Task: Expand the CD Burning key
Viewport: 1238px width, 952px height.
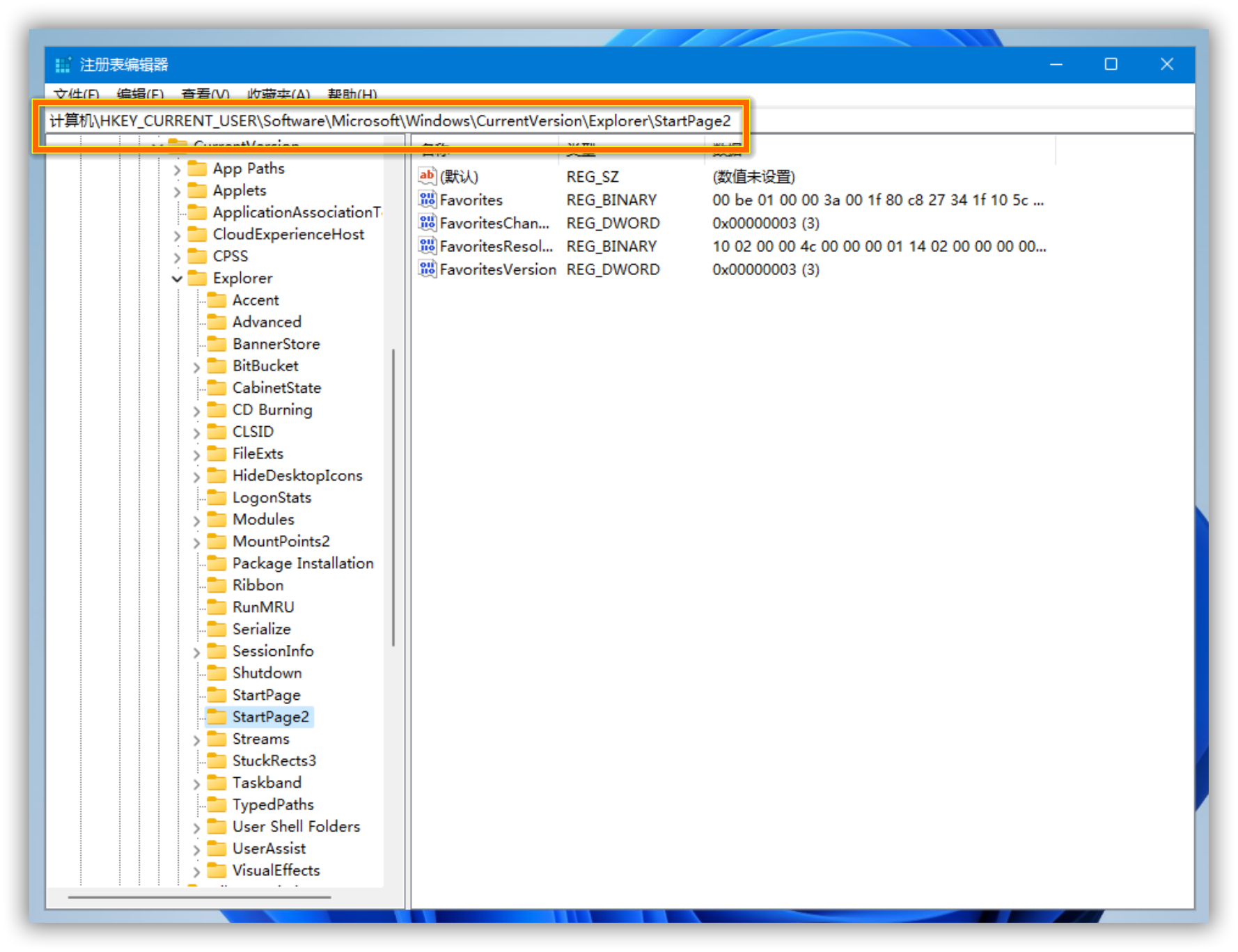Action: coord(196,410)
